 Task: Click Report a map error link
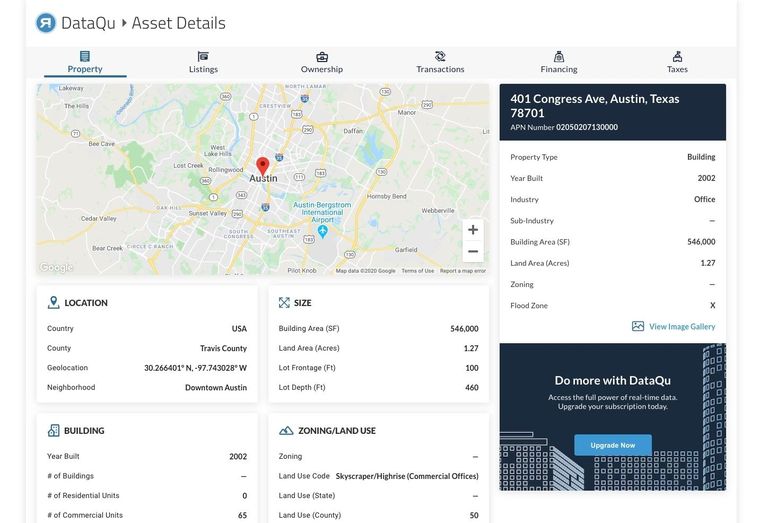pos(462,271)
